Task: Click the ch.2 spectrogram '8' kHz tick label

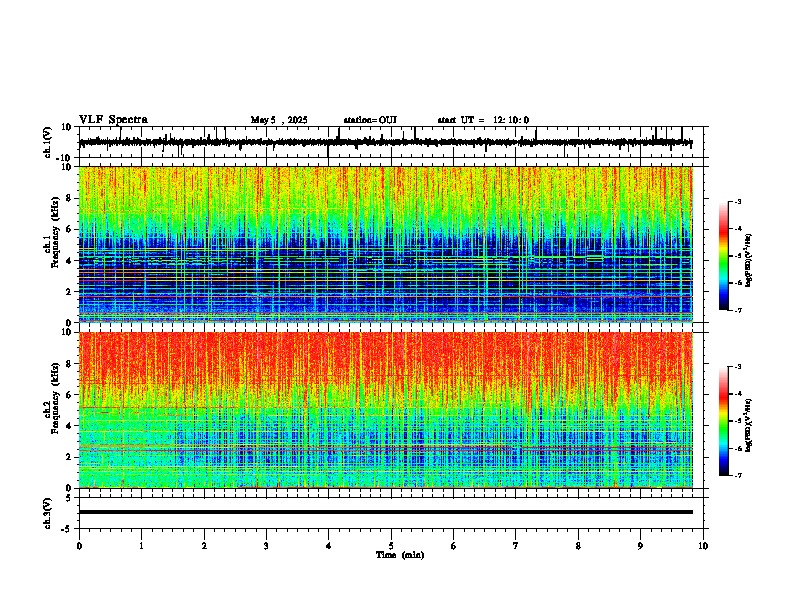Action: point(69,364)
